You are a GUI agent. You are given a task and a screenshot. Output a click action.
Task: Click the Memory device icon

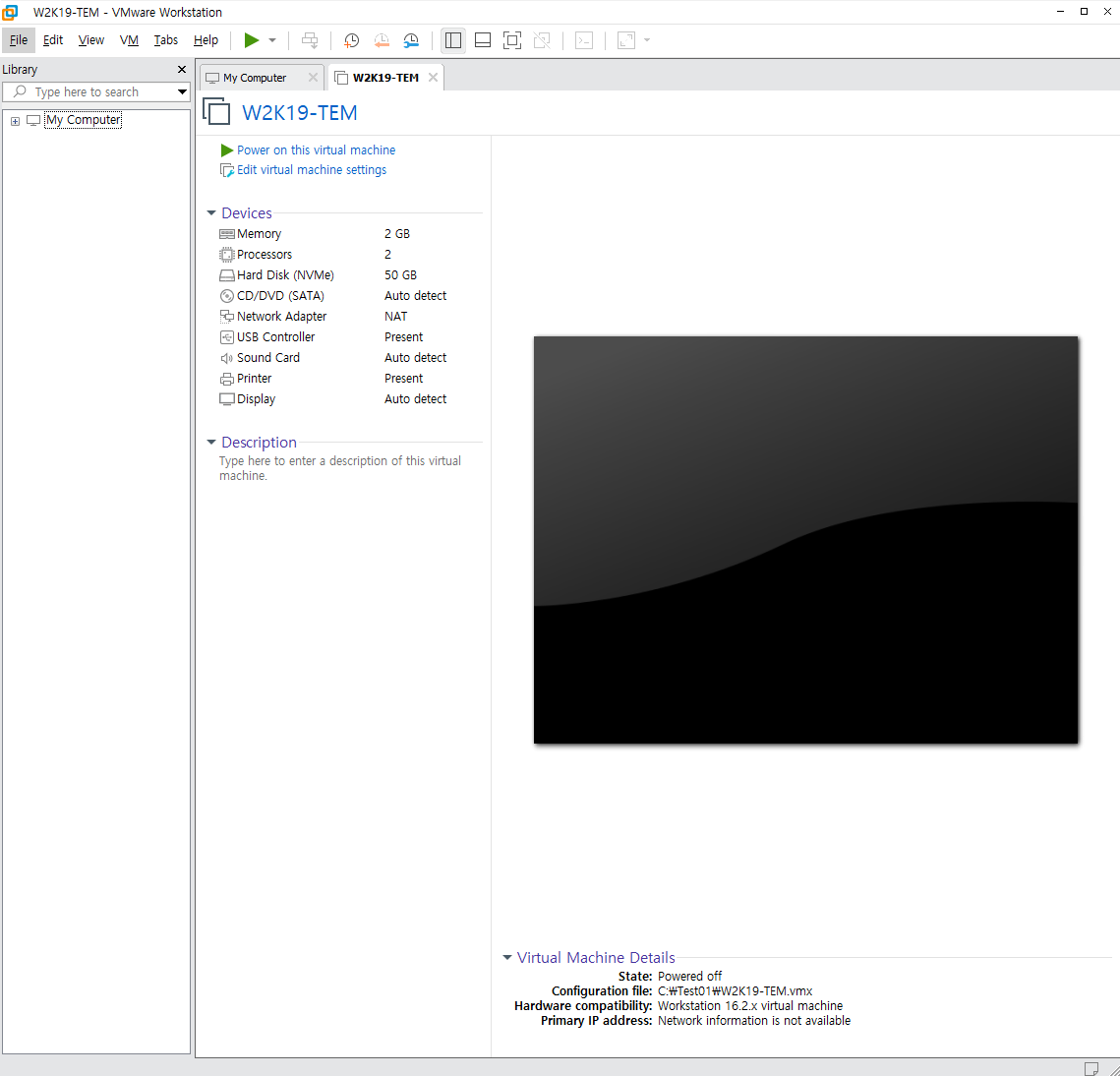pyautogui.click(x=226, y=234)
